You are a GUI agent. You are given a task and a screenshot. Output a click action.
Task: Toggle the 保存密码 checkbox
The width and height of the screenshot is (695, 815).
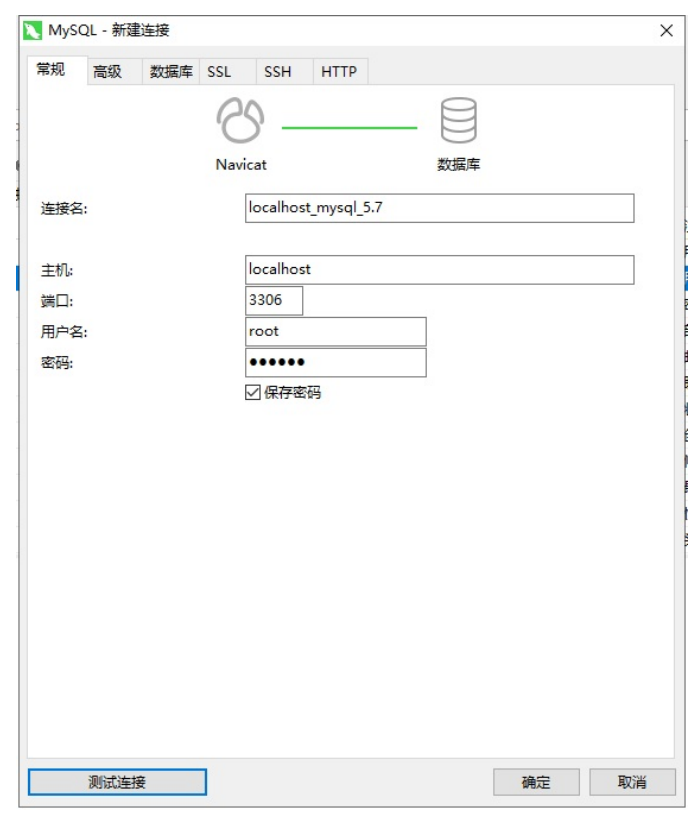[x=253, y=392]
